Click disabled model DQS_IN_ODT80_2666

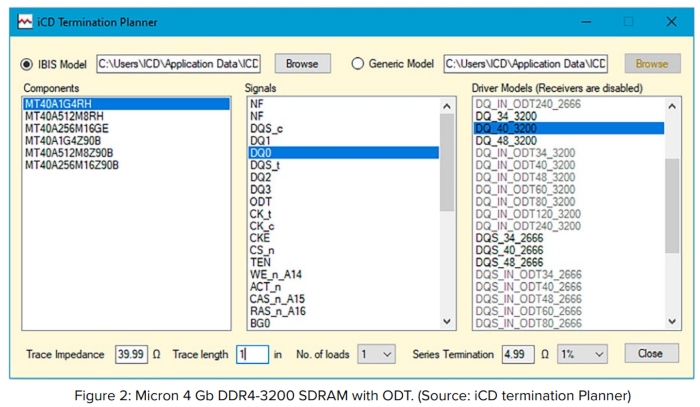click(569, 323)
